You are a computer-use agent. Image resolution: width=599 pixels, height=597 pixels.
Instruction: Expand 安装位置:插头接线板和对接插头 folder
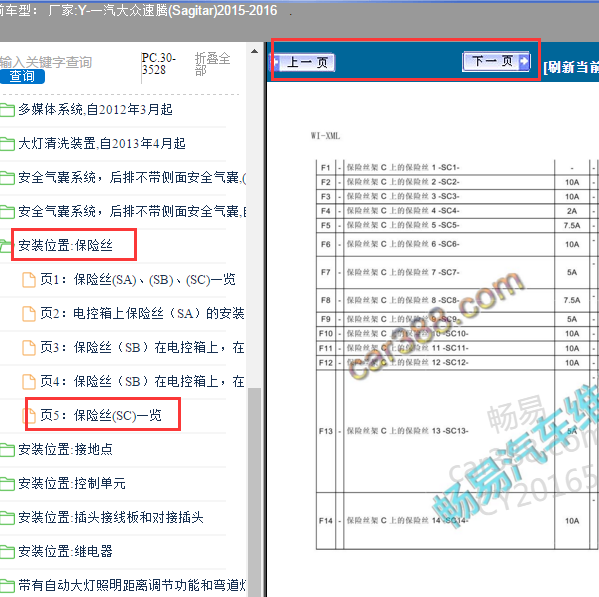pyautogui.click(x=111, y=517)
